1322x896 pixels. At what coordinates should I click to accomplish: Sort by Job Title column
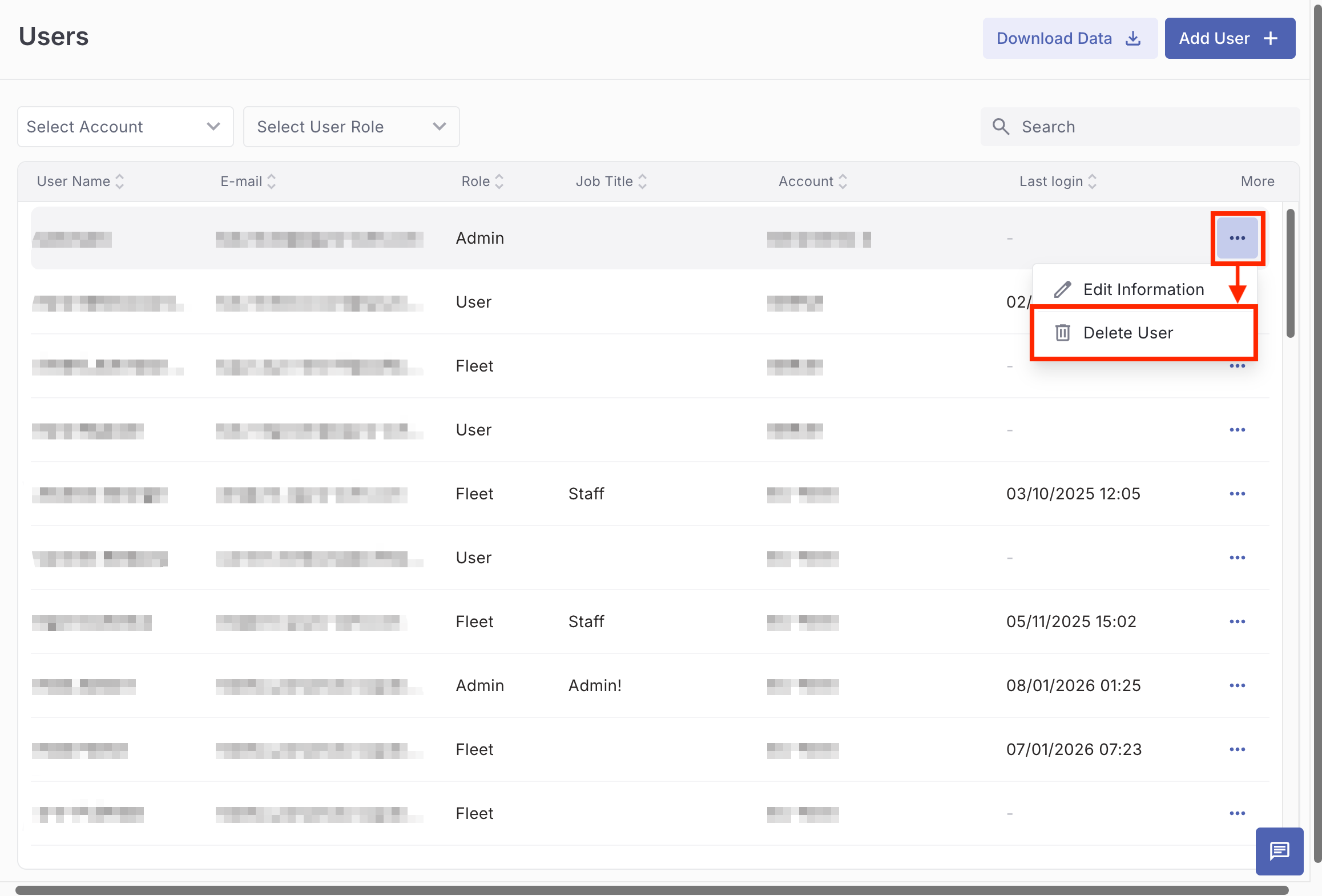(643, 181)
